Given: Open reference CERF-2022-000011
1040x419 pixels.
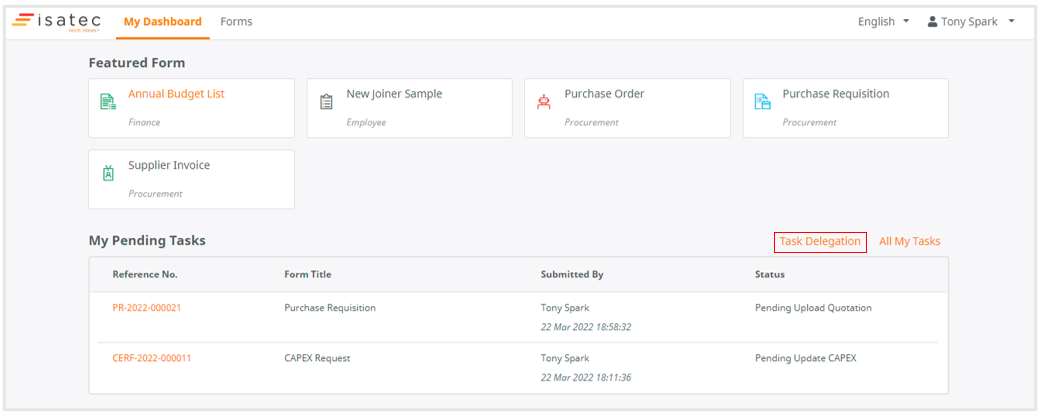Looking at the screenshot, I should click(152, 358).
